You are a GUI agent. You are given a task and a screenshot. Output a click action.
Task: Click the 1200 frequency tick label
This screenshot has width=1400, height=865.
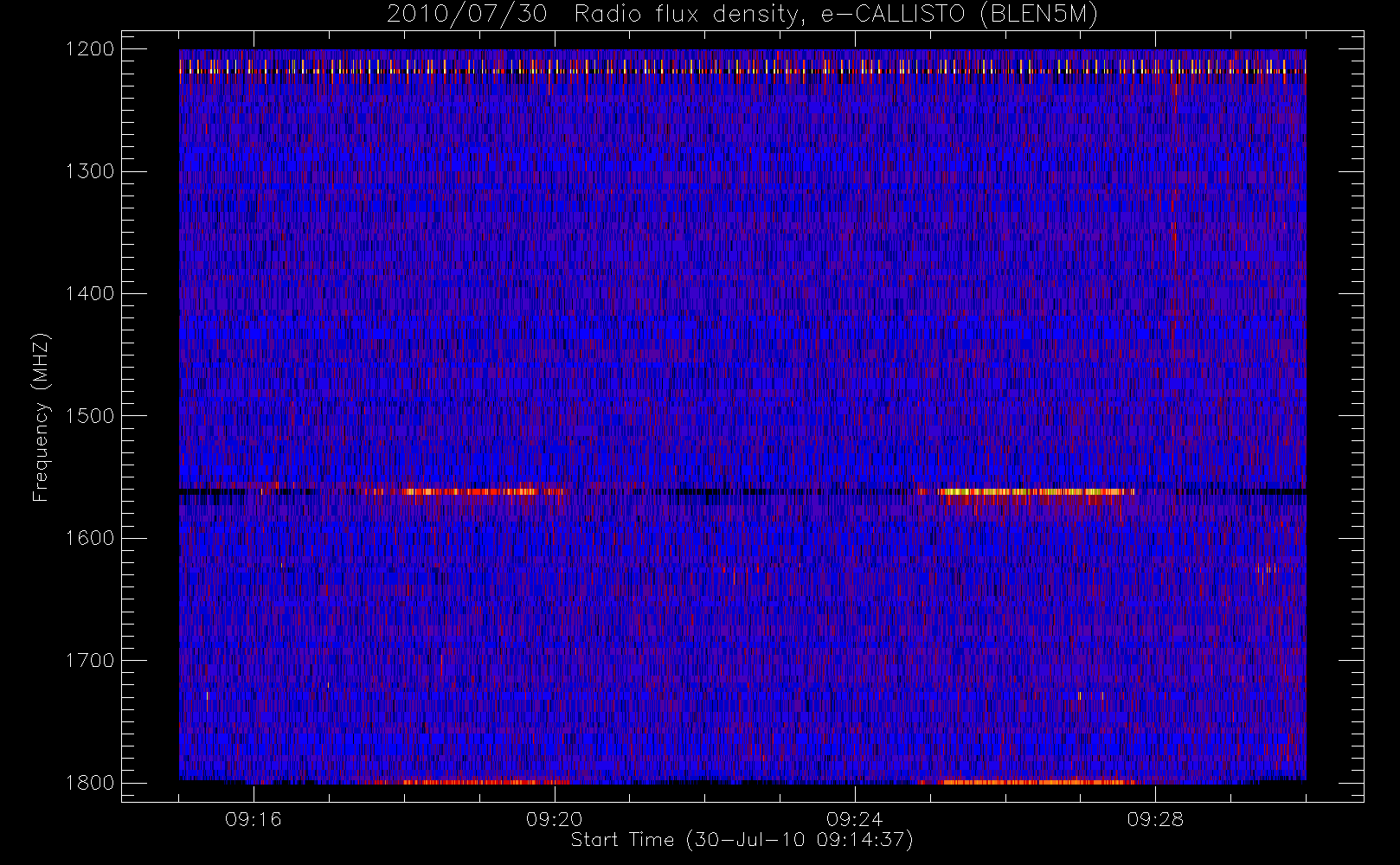point(90,49)
